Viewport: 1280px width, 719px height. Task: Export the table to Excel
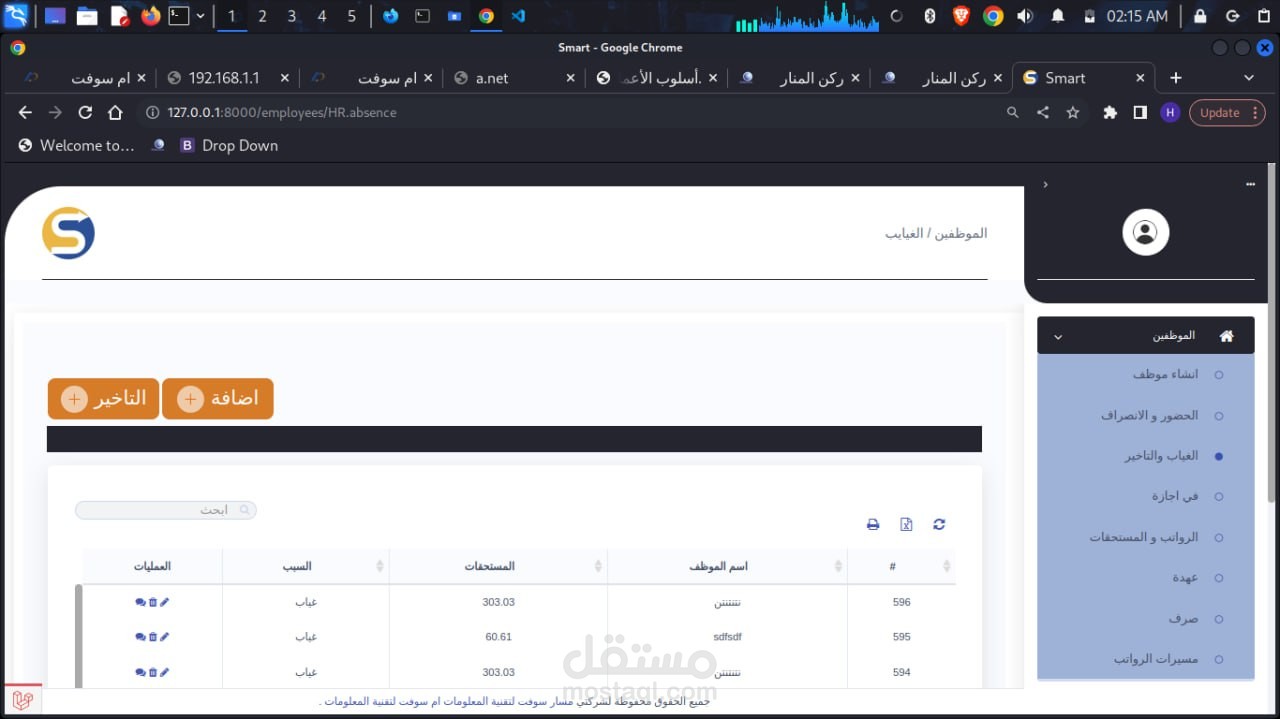coord(906,524)
